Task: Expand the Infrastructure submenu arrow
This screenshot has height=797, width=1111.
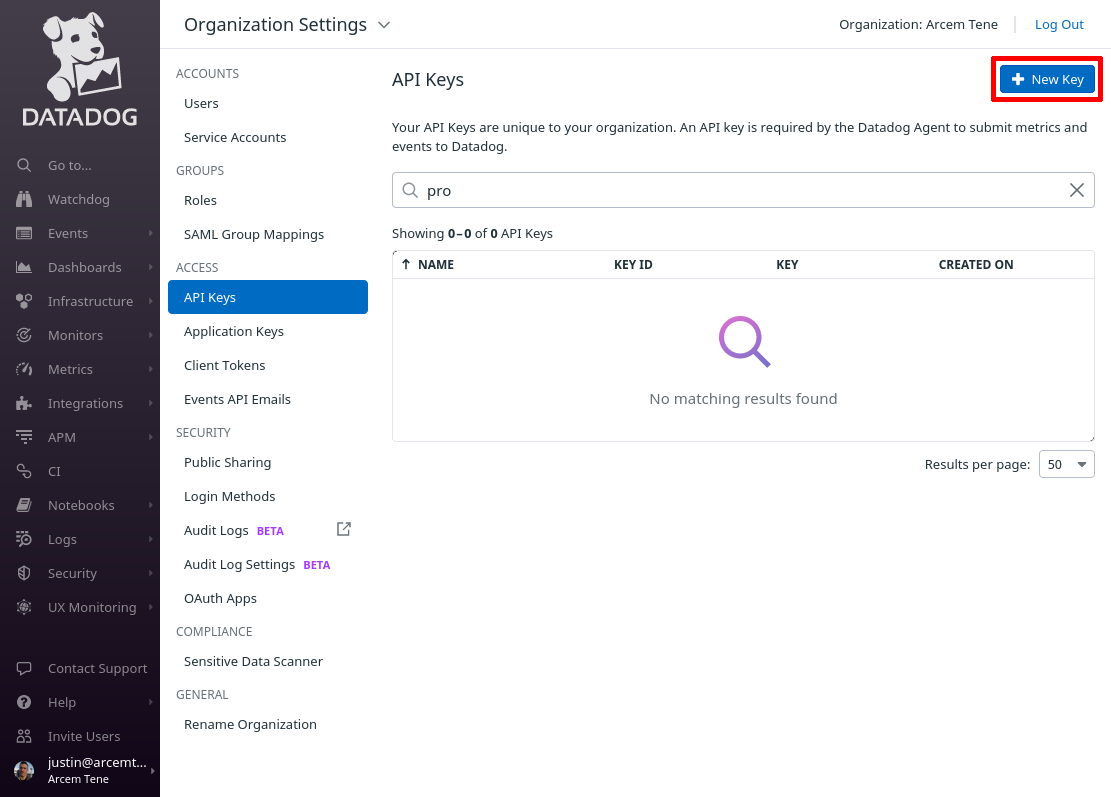Action: (151, 301)
